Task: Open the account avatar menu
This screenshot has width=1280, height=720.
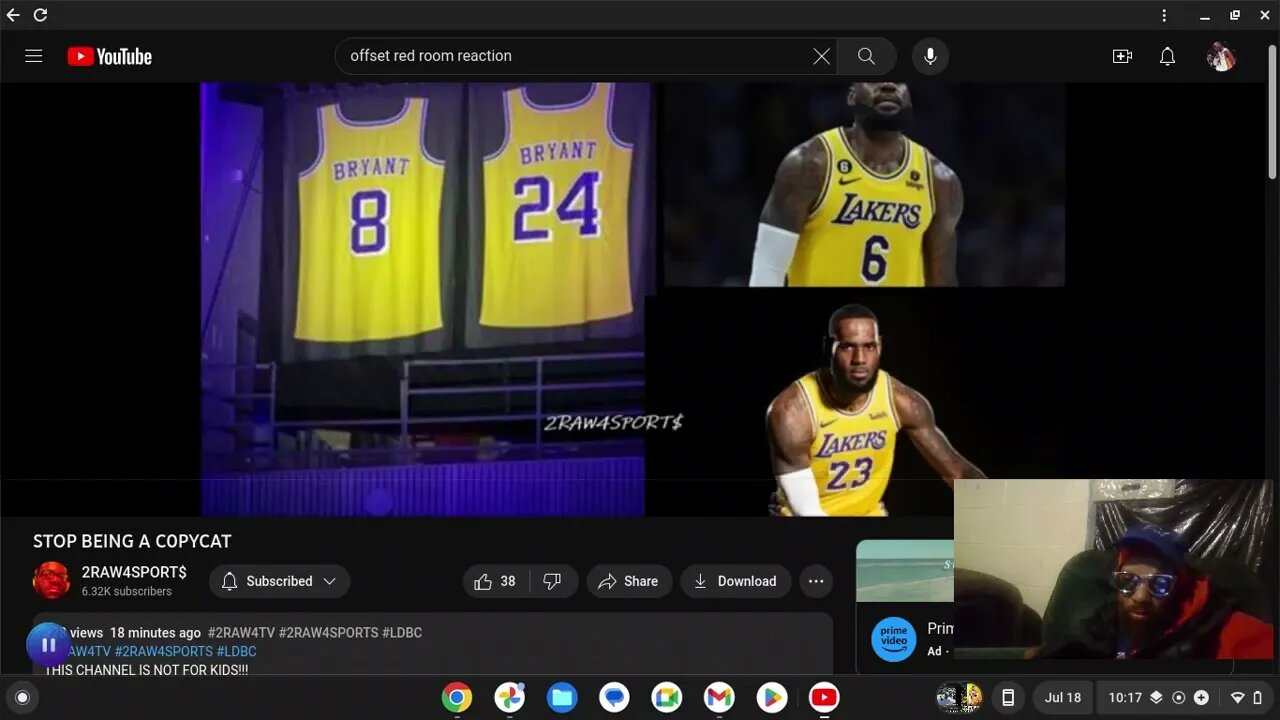Action: coord(1221,56)
